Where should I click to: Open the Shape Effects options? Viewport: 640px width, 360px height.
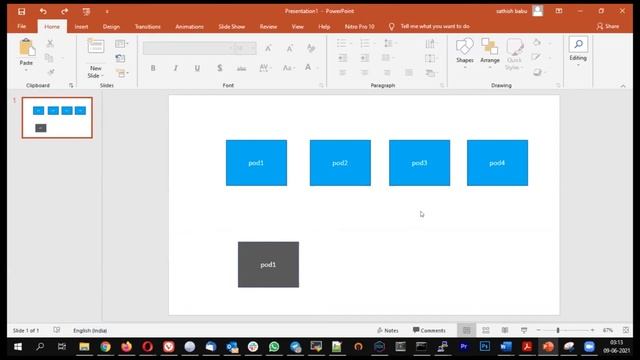(540, 72)
